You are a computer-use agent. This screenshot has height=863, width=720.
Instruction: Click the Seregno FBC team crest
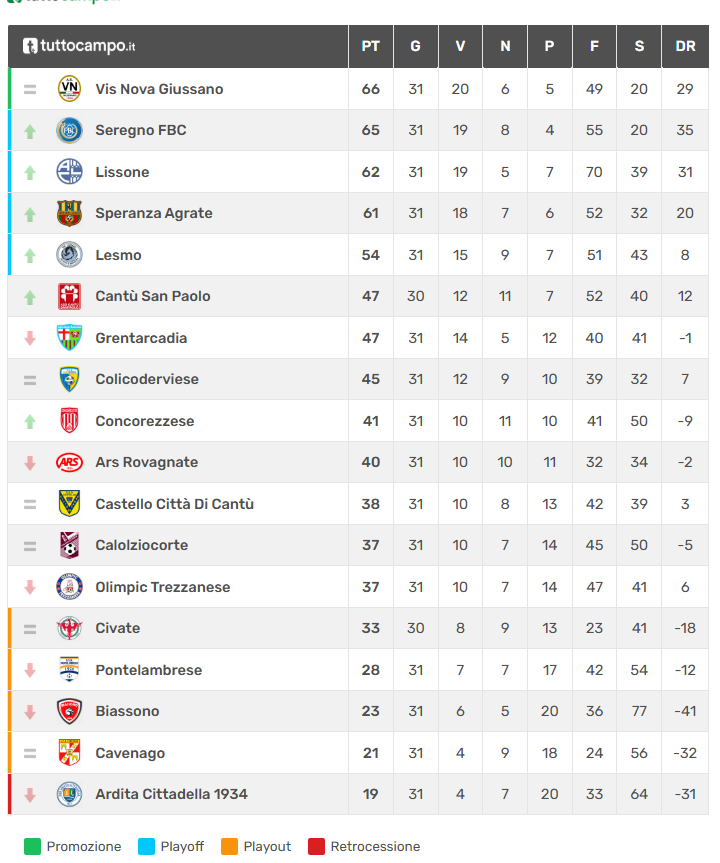pyautogui.click(x=69, y=130)
